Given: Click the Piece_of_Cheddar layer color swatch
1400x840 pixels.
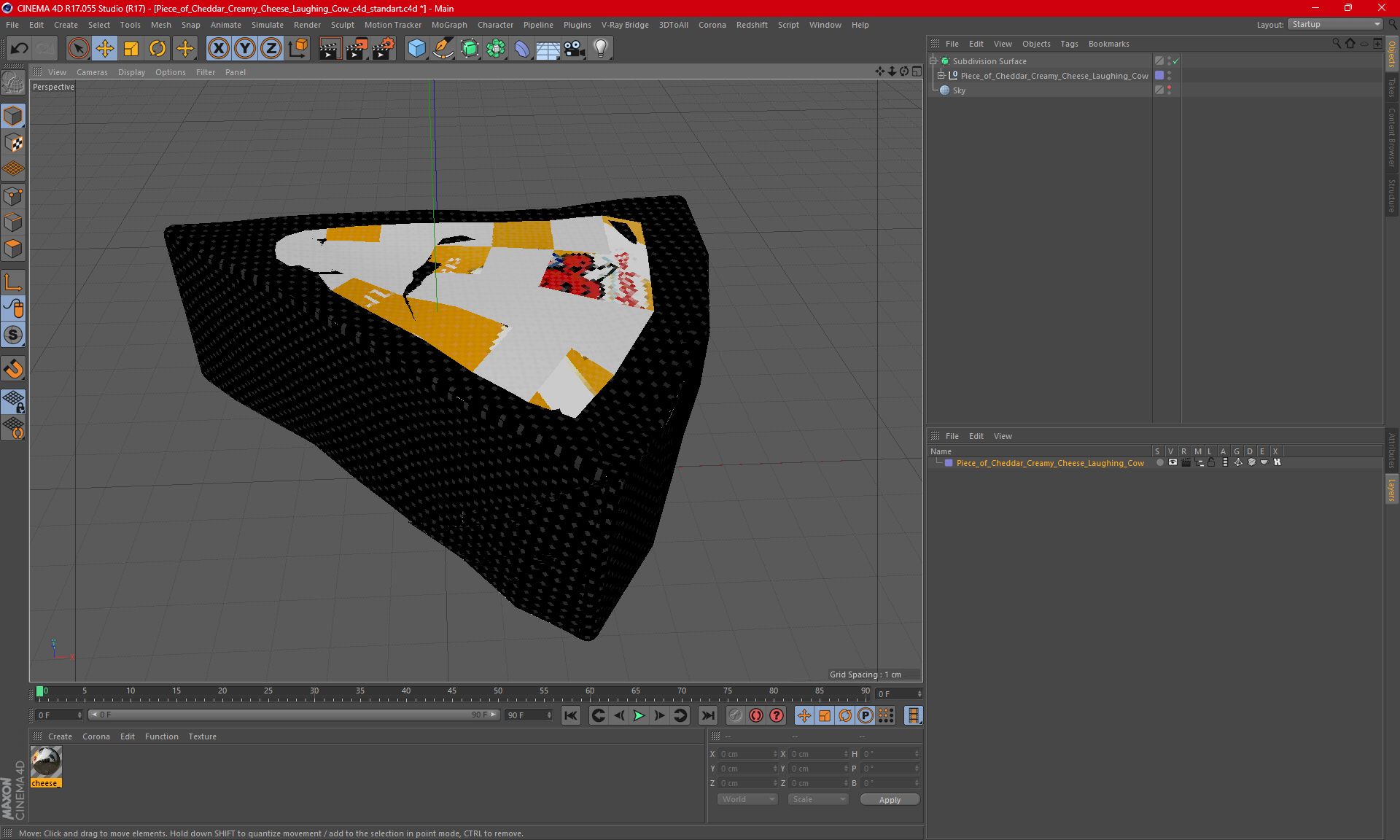Looking at the screenshot, I should pos(949,463).
